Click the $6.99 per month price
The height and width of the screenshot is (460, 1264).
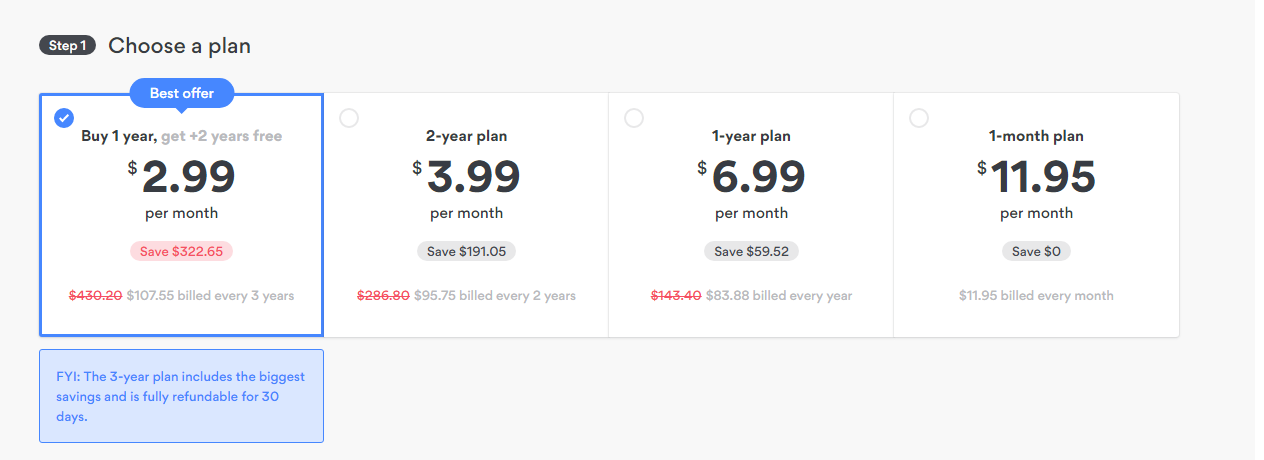click(x=751, y=178)
